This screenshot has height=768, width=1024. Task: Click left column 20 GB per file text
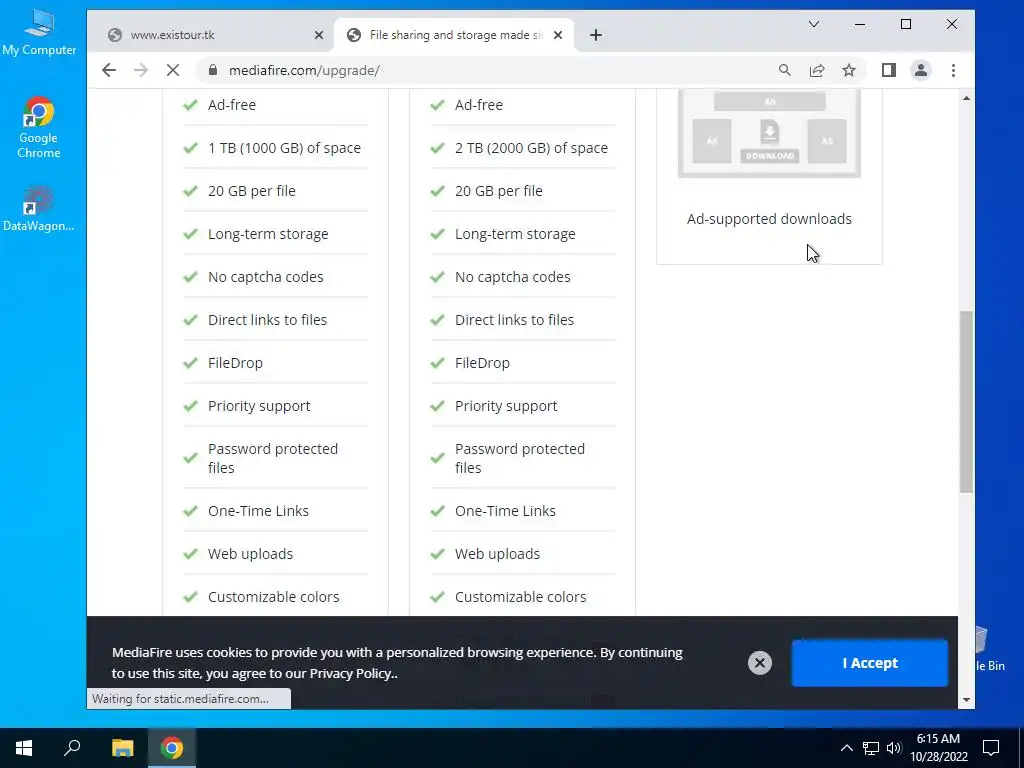click(251, 191)
